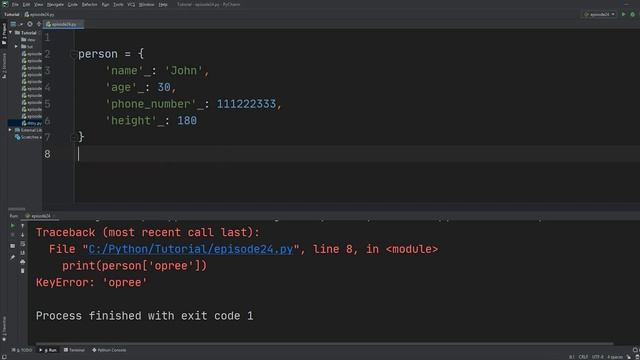This screenshot has height=360, width=640.
Task: Open the File menu
Action: (15, 4)
